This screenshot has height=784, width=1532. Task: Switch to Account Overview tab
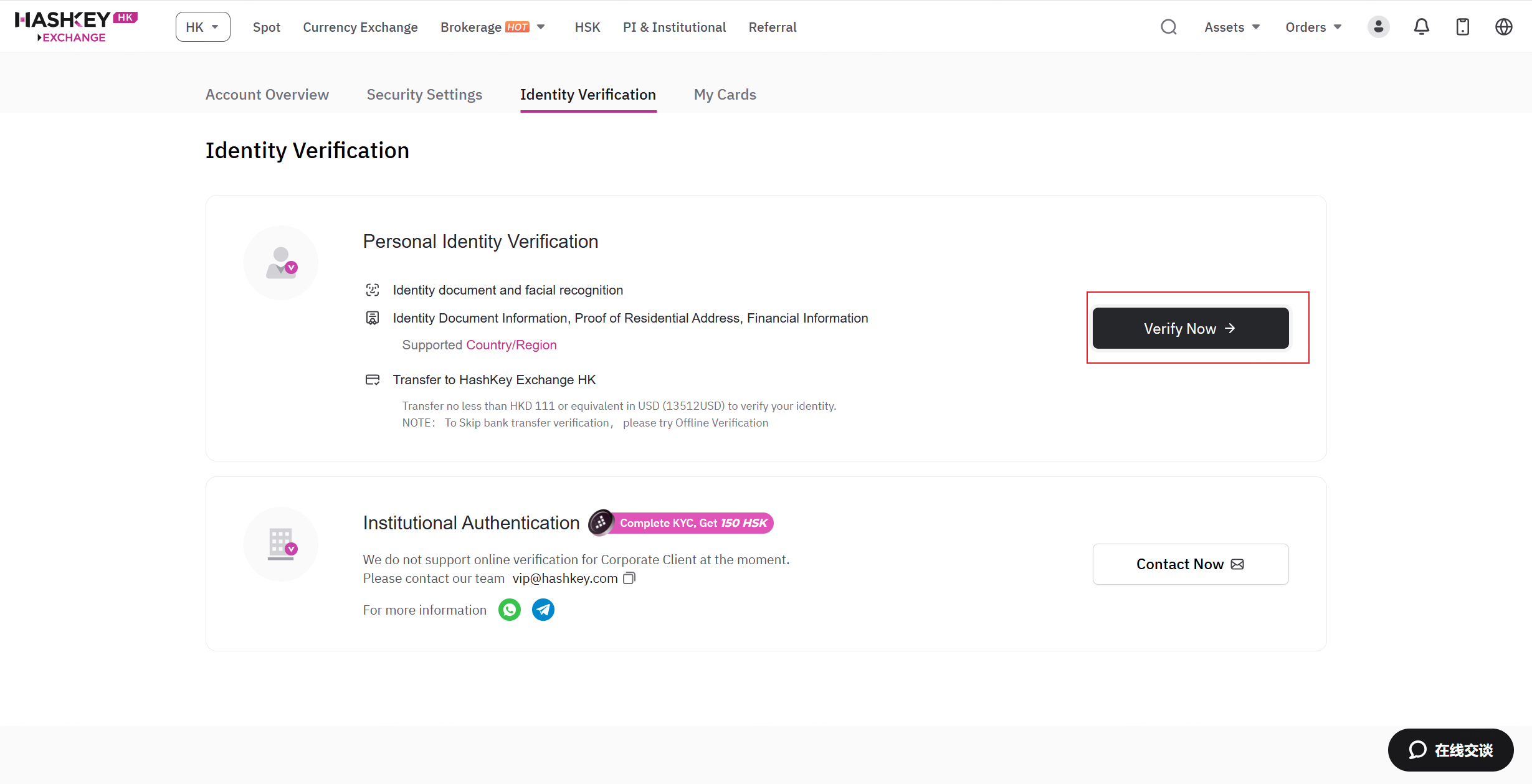point(267,95)
